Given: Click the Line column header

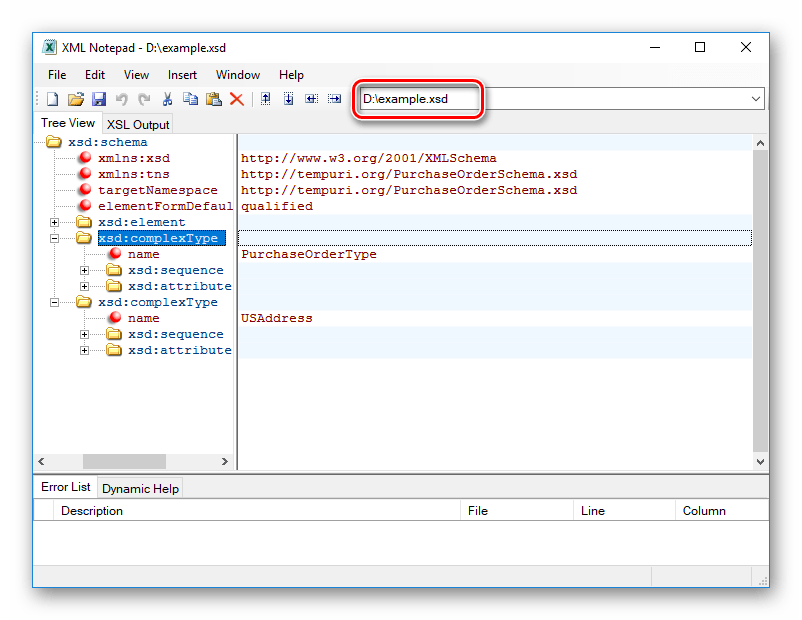Looking at the screenshot, I should pyautogui.click(x=625, y=511).
